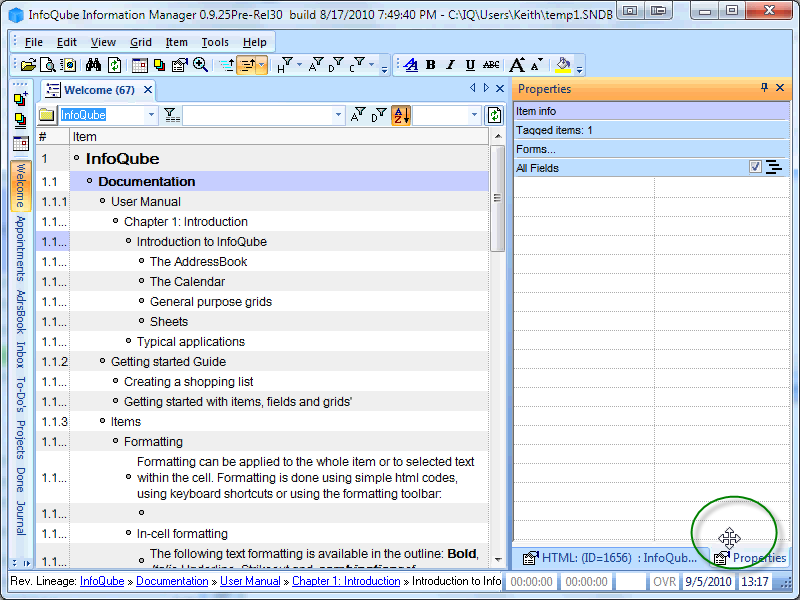The height and width of the screenshot is (600, 800).
Task: Click the filter funnel icon beside source box
Action: click(x=172, y=115)
